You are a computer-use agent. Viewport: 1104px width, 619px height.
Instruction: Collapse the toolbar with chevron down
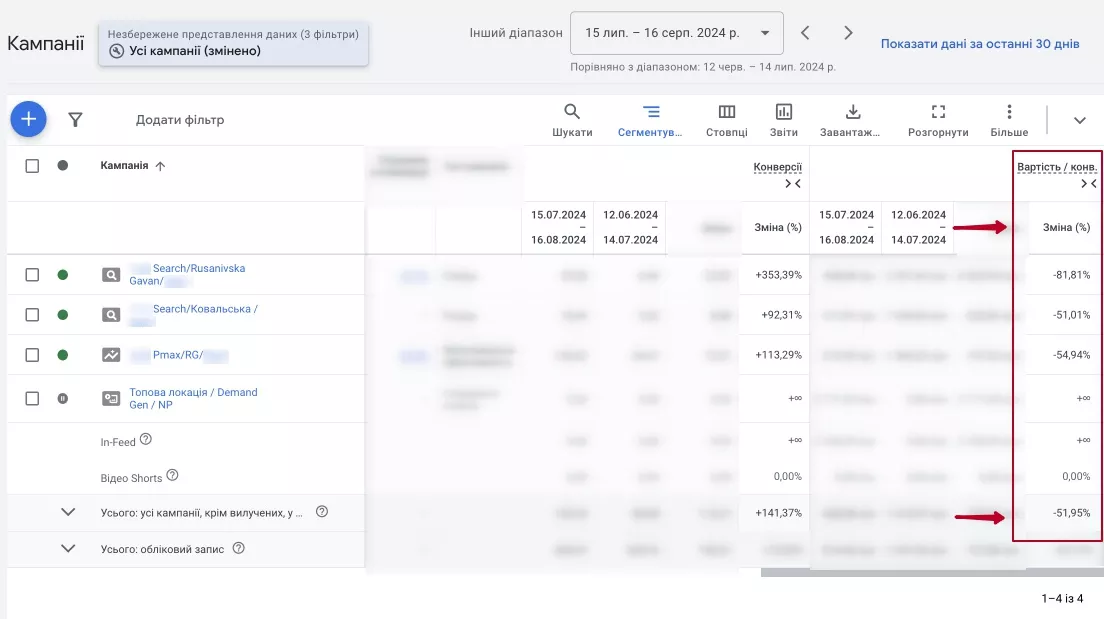(1079, 120)
